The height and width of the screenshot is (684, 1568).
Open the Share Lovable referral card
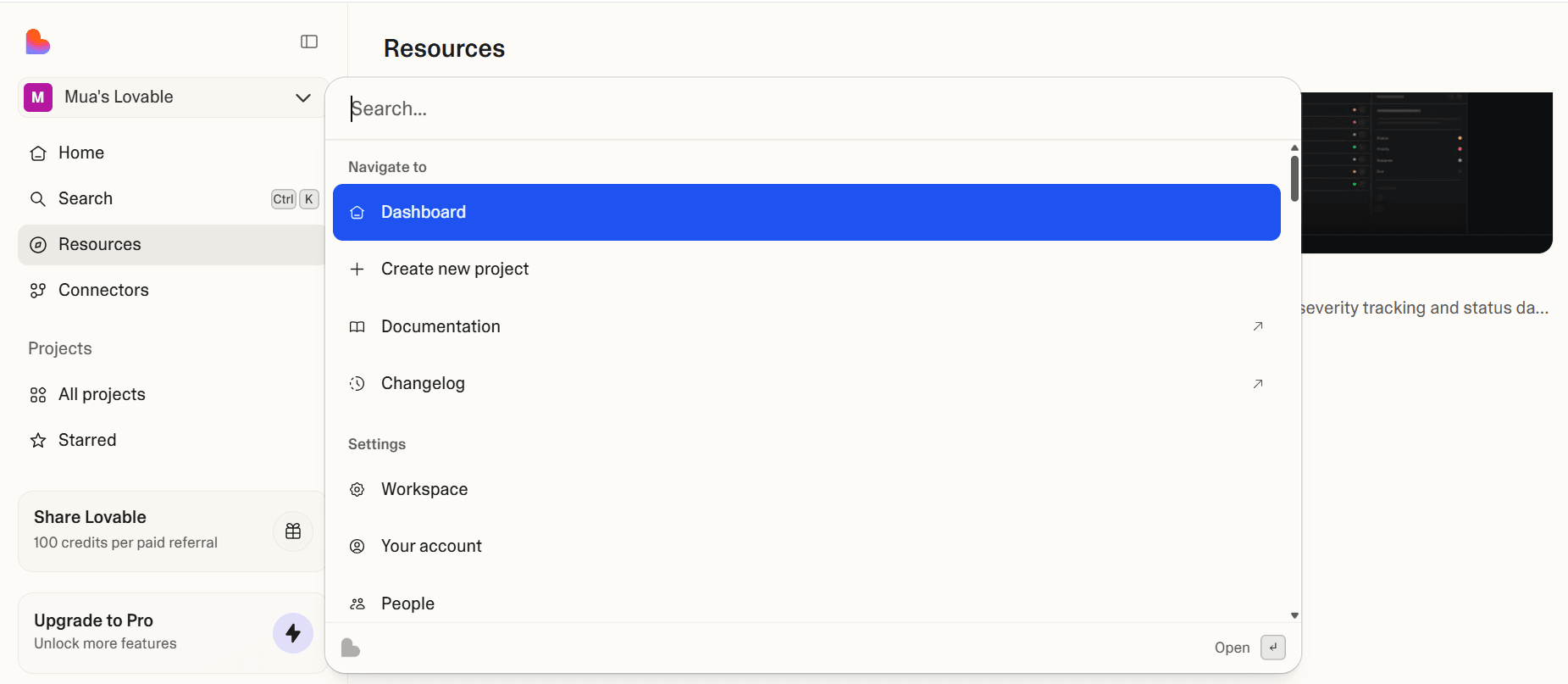coord(172,531)
